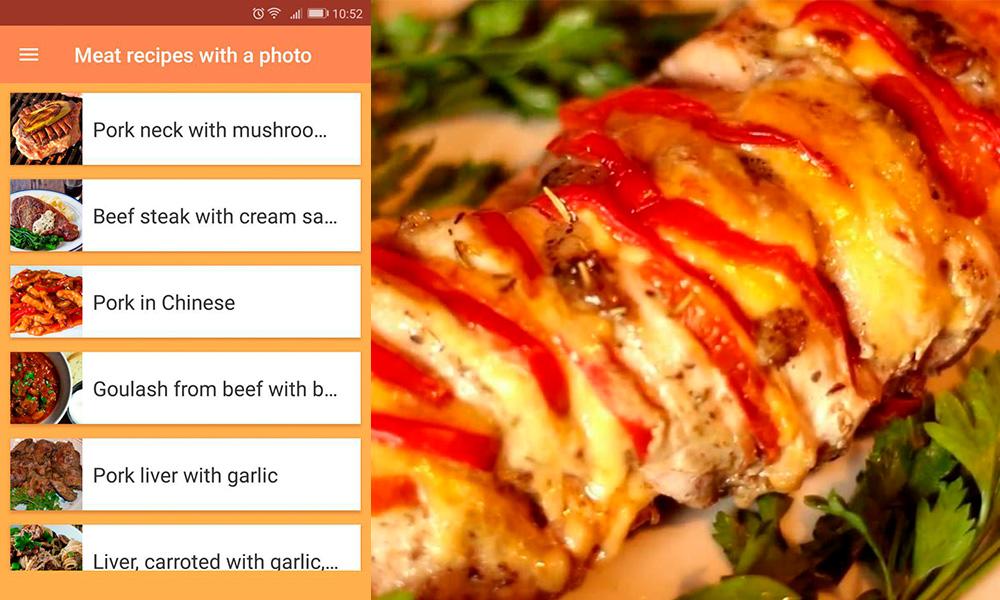Tap the beef steak plate thumbnail
The height and width of the screenshot is (600, 1000).
(x=46, y=216)
